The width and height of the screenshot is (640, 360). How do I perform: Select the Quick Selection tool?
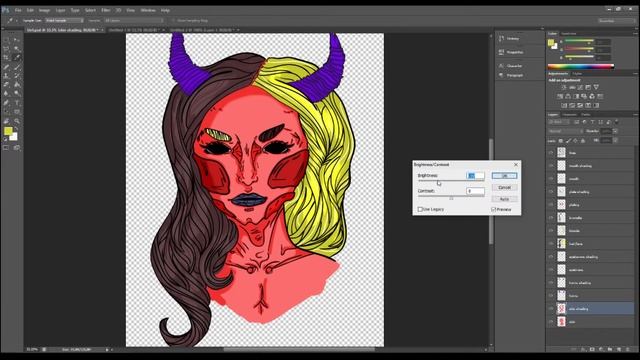click(17, 49)
